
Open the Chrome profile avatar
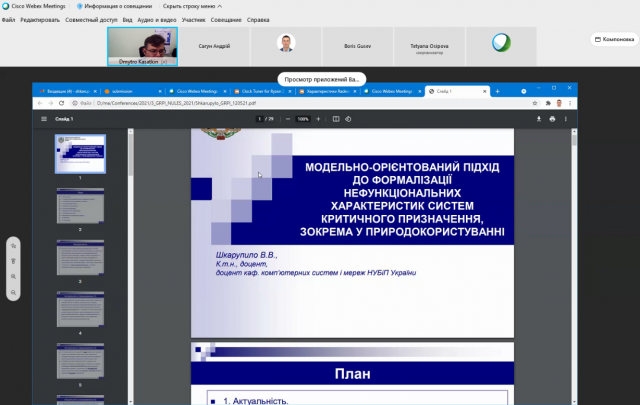[x=559, y=103]
